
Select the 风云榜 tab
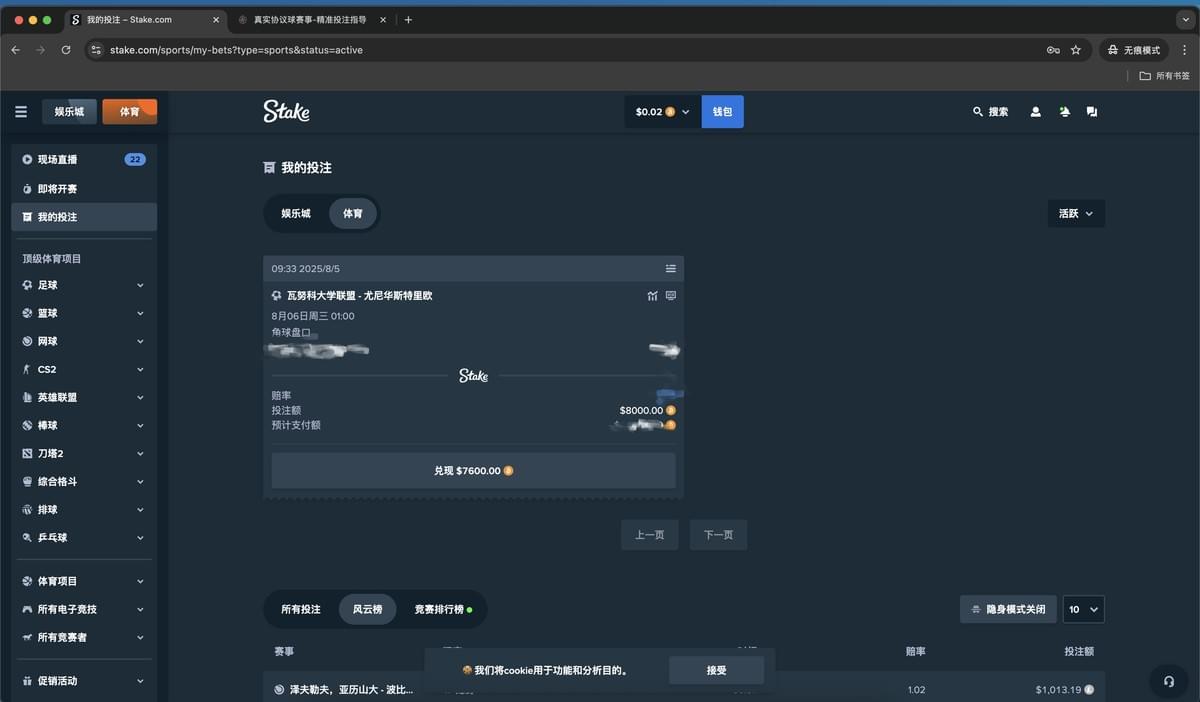tap(367, 609)
